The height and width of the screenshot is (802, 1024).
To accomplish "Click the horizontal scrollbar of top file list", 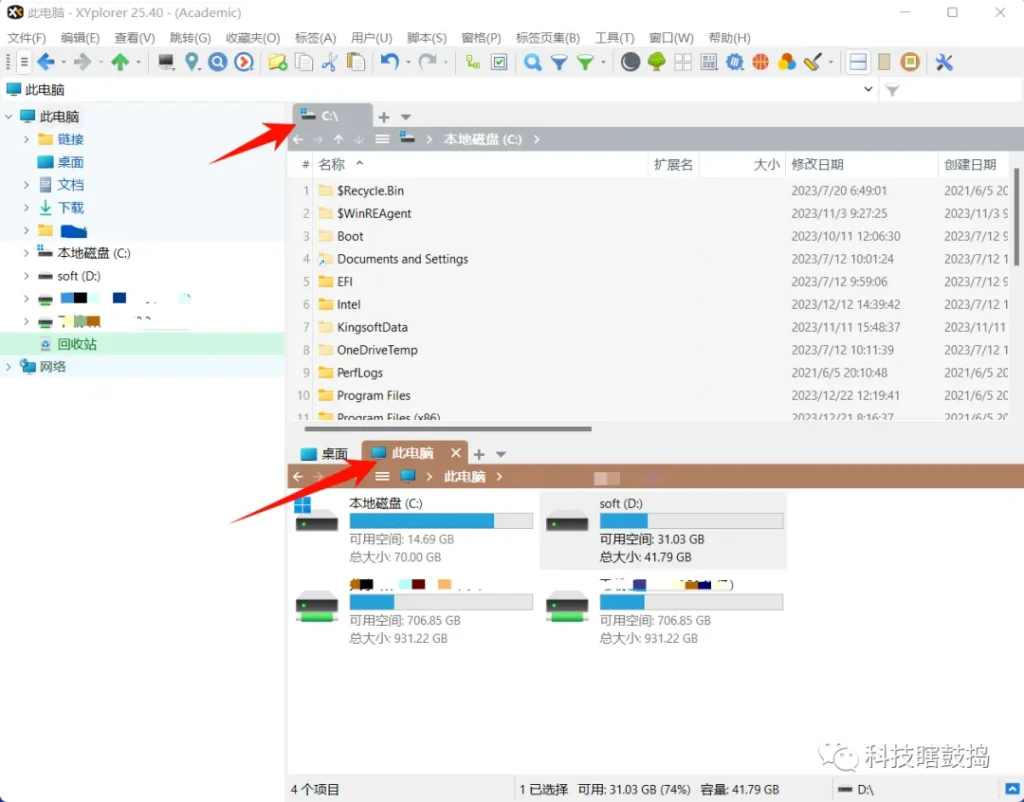I will (448, 429).
